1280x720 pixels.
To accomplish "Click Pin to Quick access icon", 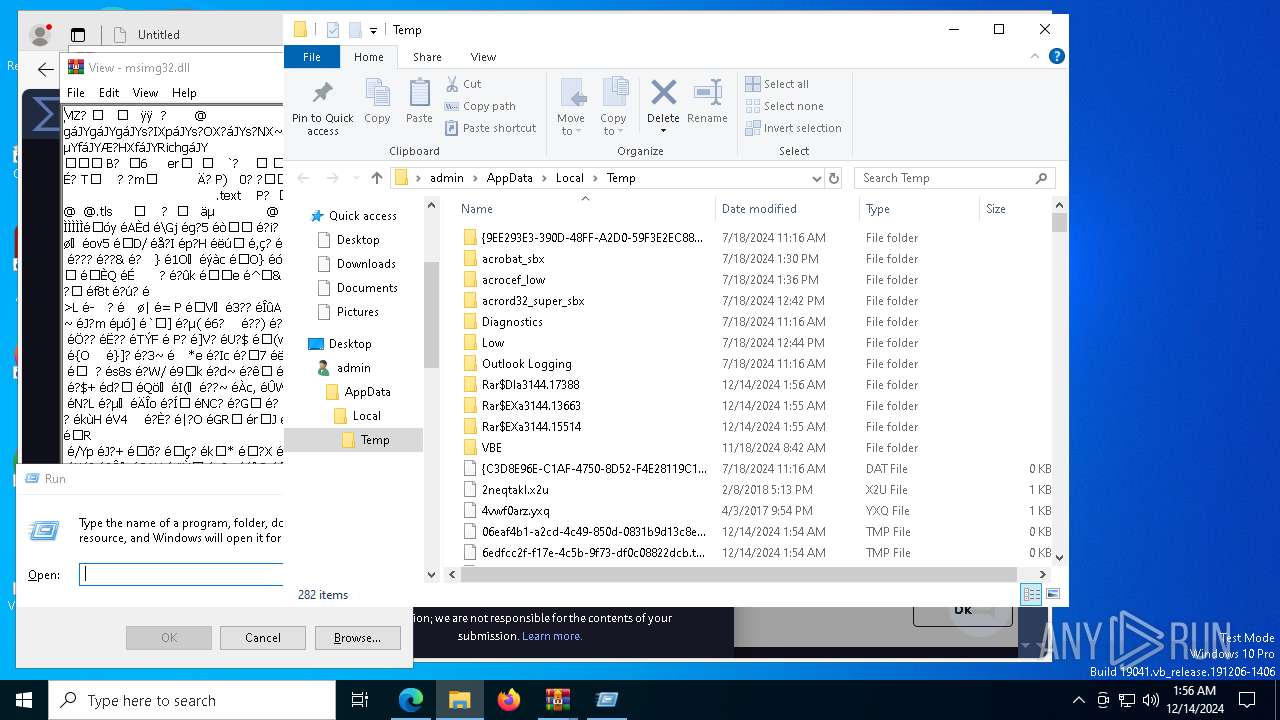I will click(x=322, y=108).
